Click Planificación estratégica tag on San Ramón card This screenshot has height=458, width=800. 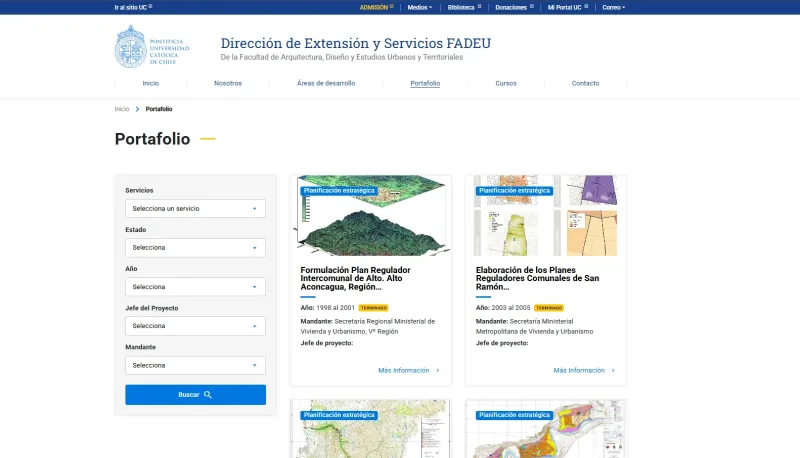pos(514,191)
